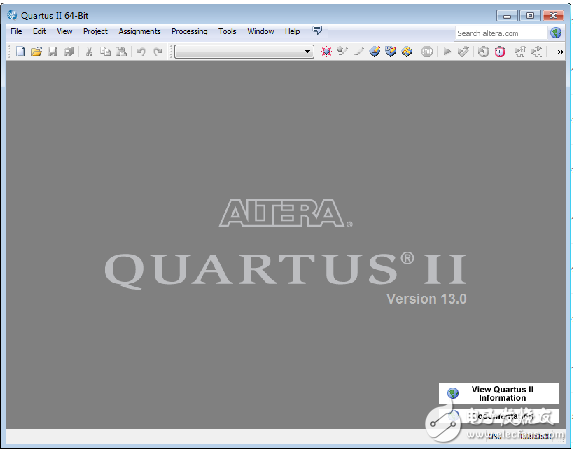Paste from clipboard using the toolbar icon
This screenshot has width=573, height=451.
[121, 52]
